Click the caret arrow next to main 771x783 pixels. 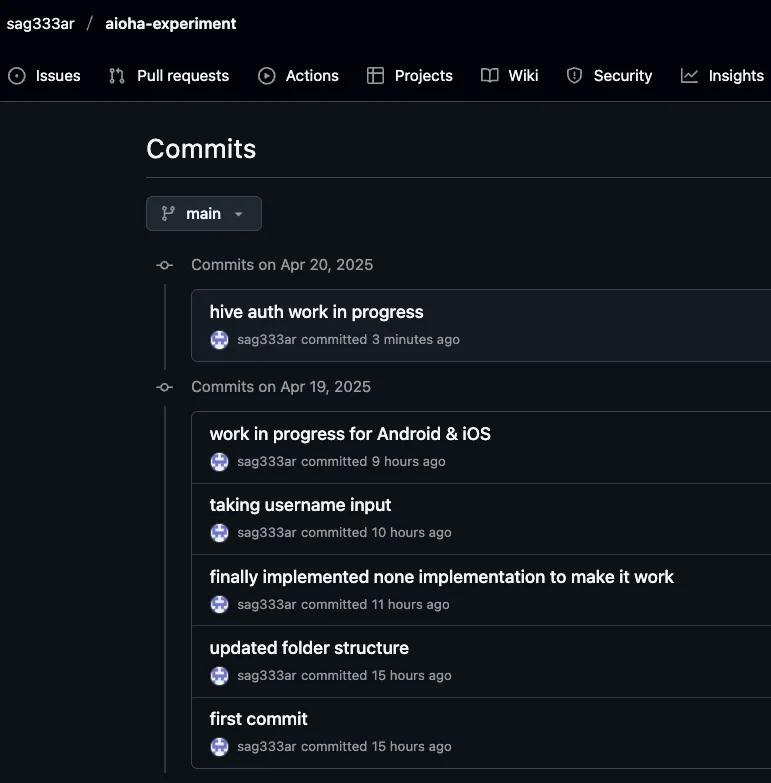(x=239, y=214)
